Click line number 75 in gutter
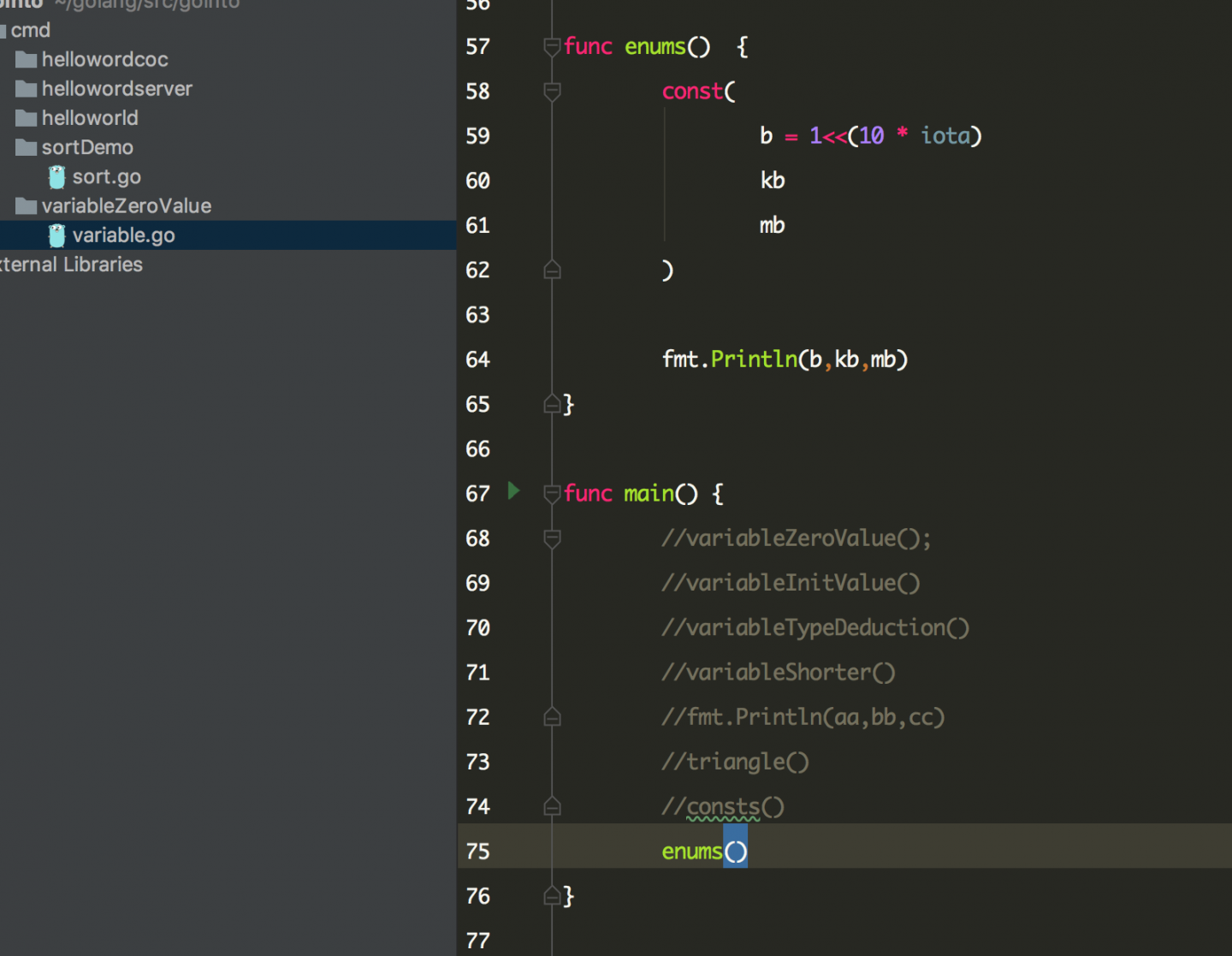1232x956 pixels. 477,852
